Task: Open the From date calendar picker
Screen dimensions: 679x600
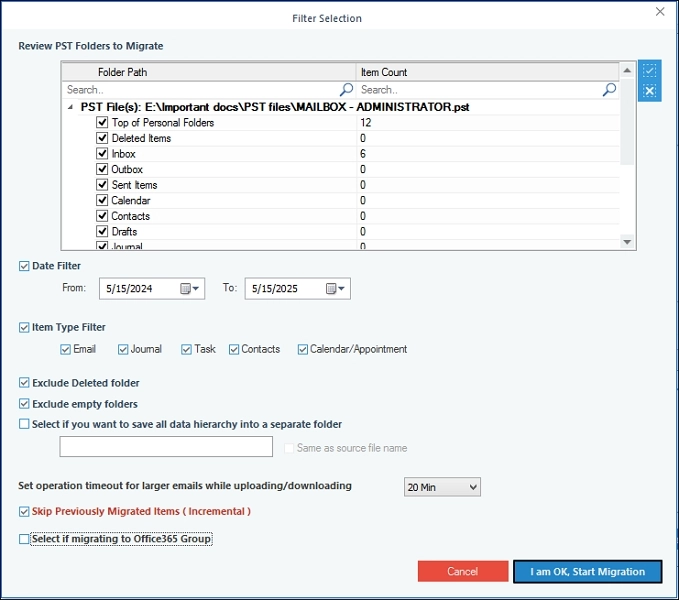Action: click(190, 289)
